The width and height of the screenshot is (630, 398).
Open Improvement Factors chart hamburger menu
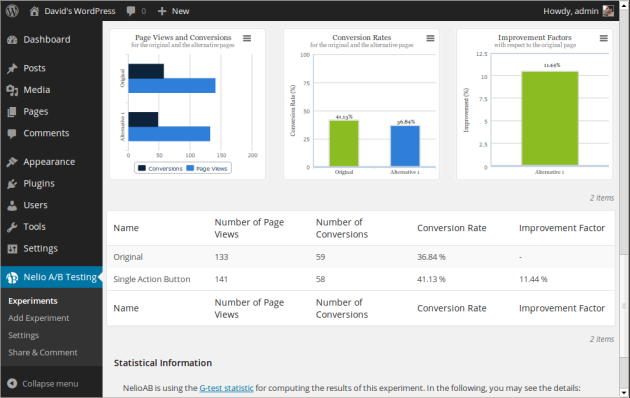[x=603, y=38]
